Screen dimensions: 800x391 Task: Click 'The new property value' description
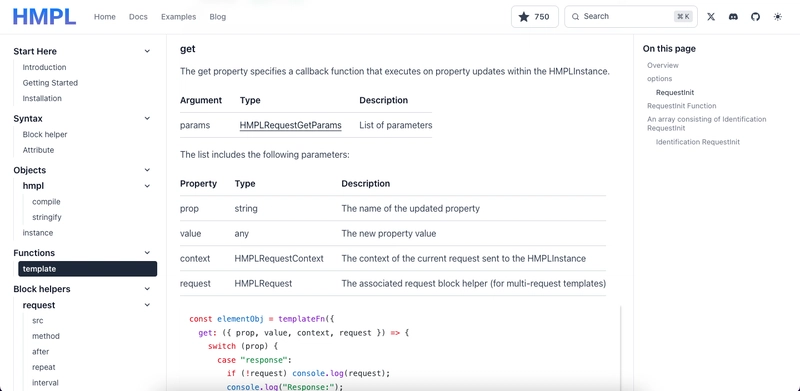click(389, 233)
